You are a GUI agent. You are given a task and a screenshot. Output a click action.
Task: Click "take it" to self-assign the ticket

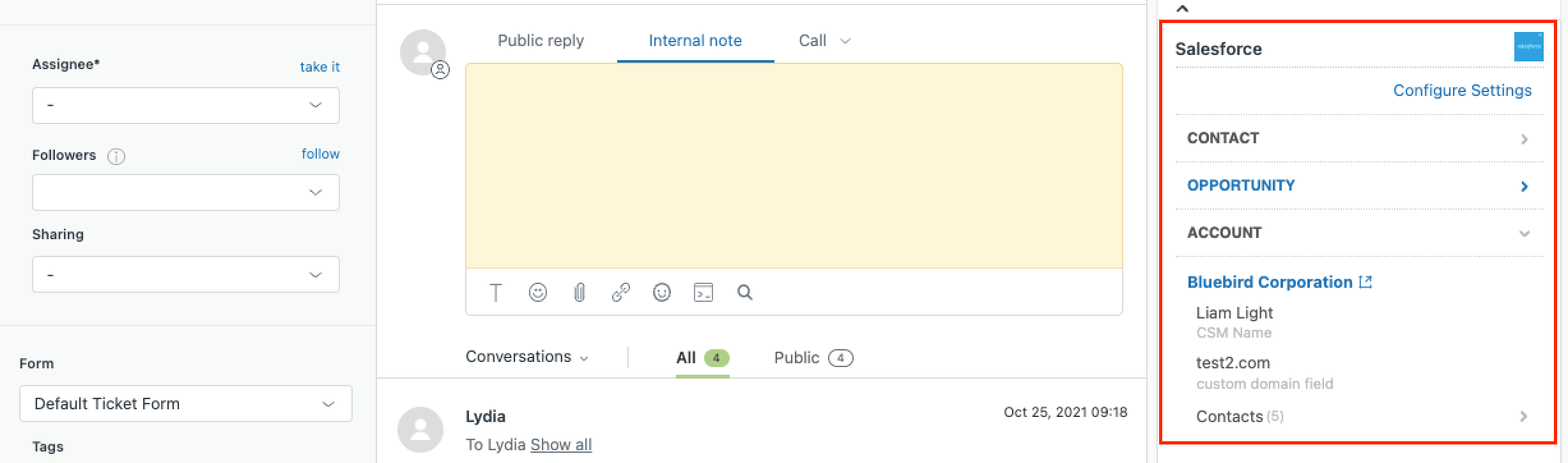319,66
